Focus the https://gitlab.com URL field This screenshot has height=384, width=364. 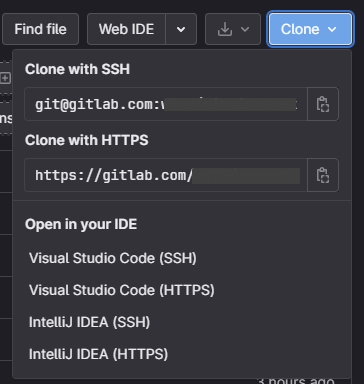tap(166, 175)
